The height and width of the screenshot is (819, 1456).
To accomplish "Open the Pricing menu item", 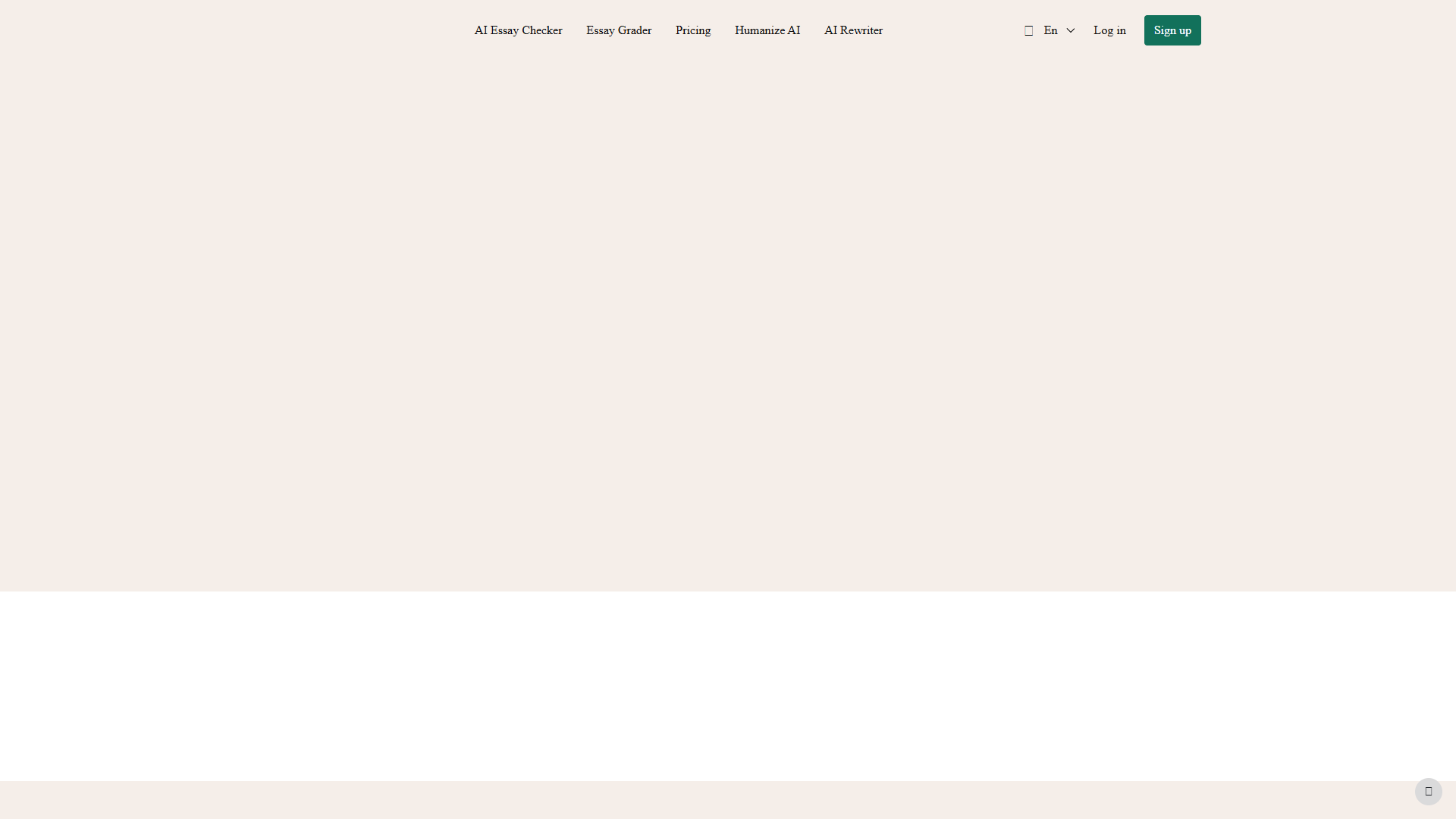I will [692, 30].
